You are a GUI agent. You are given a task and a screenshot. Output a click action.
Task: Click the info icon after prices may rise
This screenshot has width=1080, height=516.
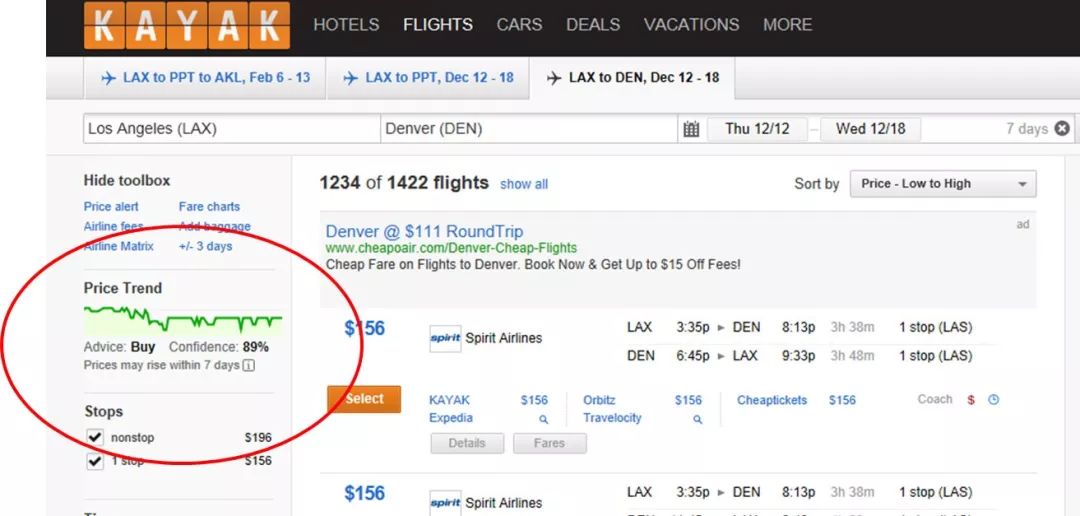(x=249, y=365)
